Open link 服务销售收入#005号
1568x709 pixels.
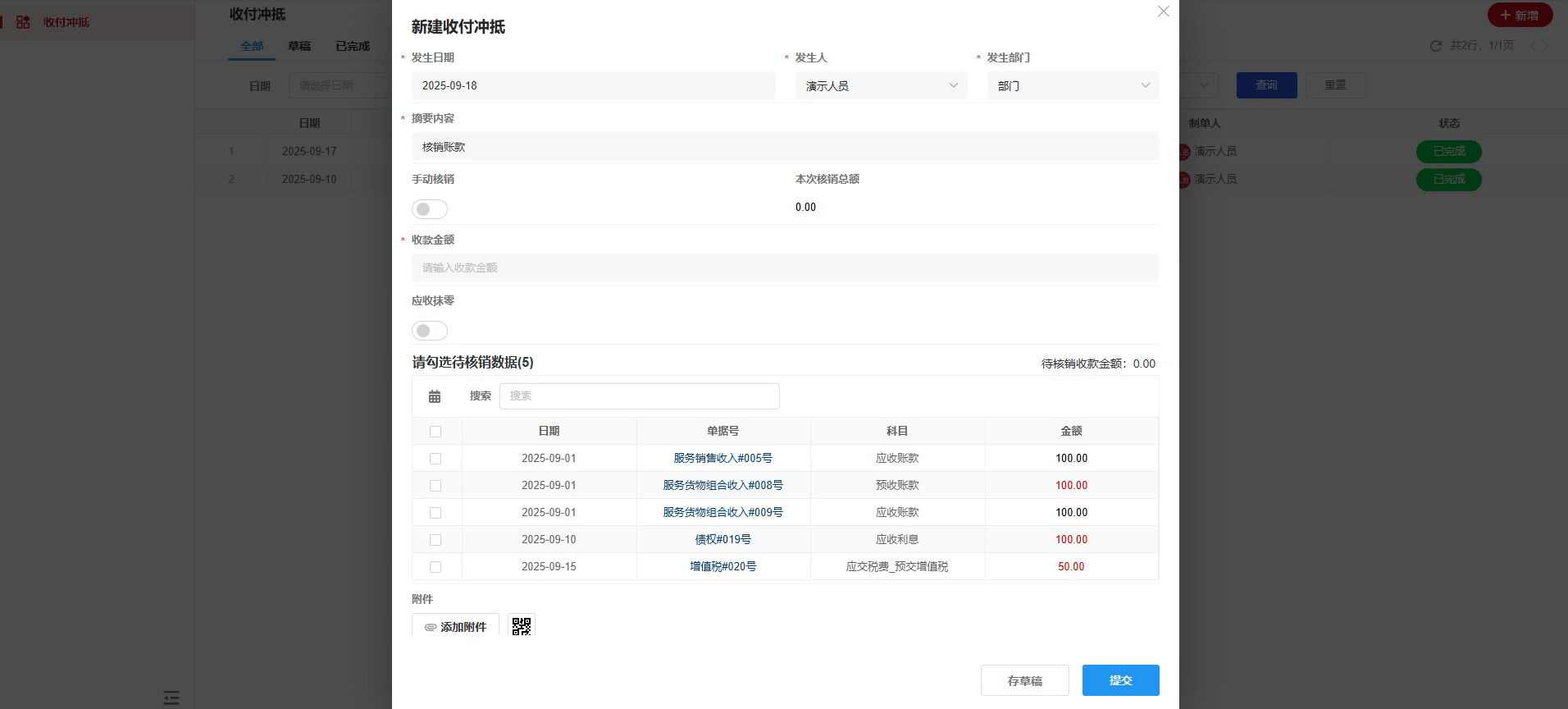[722, 458]
